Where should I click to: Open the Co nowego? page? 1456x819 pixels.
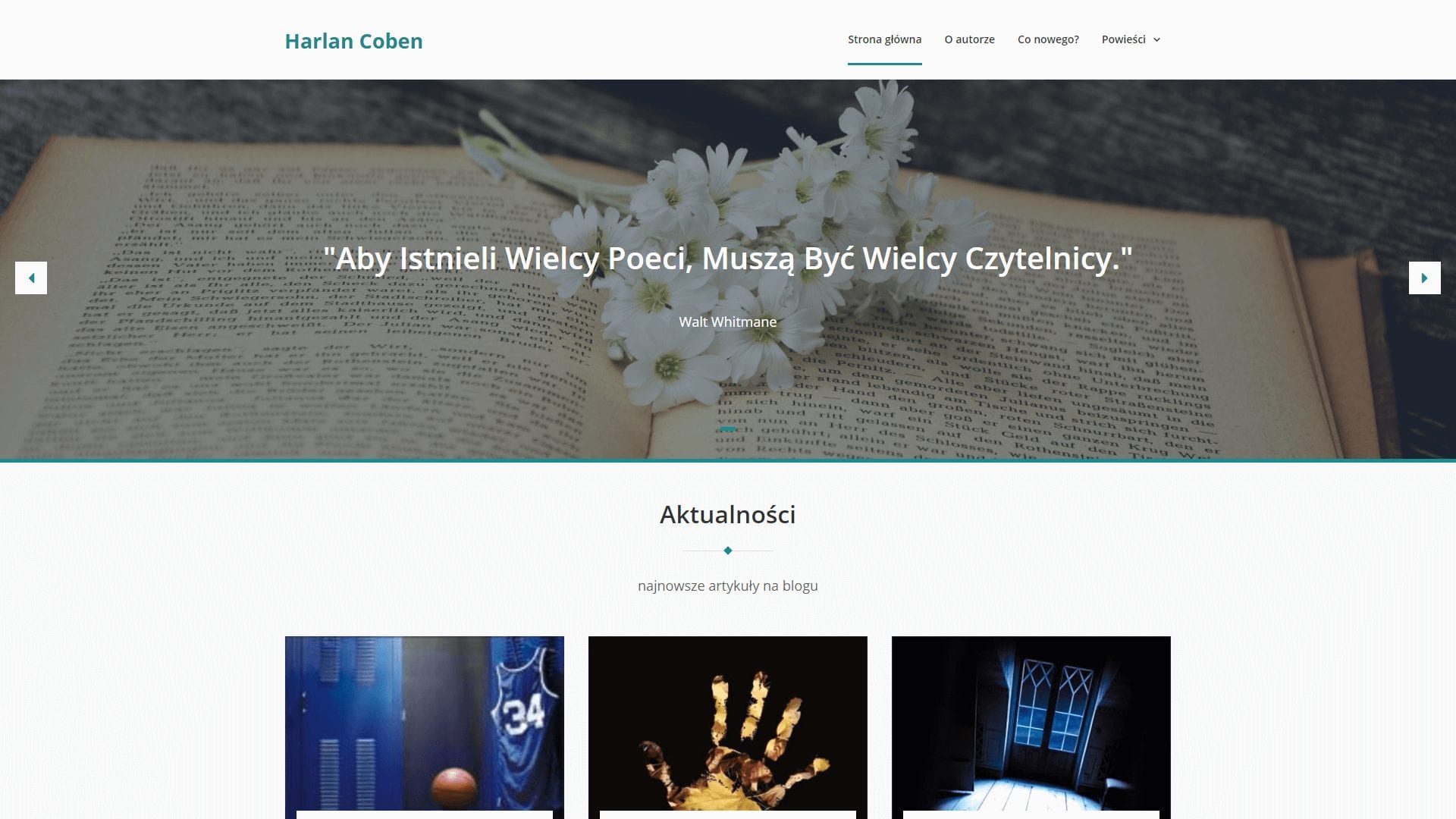1048,39
